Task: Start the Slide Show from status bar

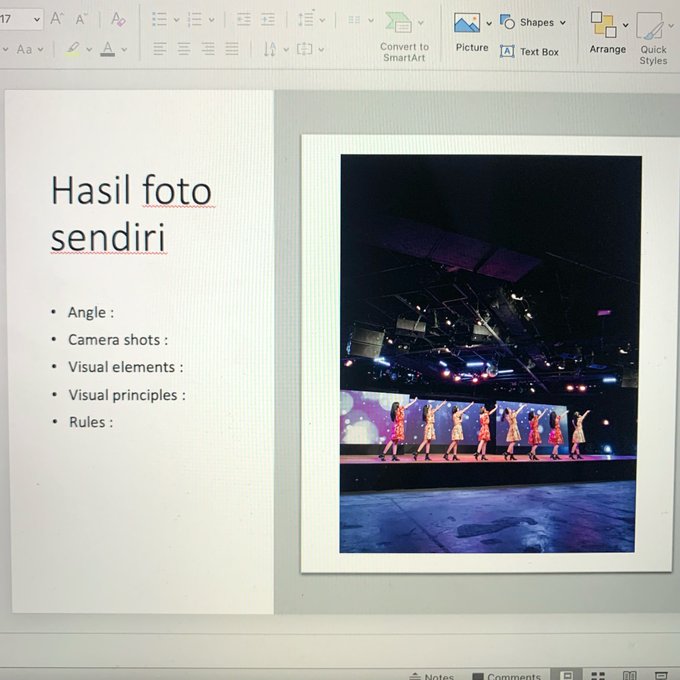Action: [661, 675]
